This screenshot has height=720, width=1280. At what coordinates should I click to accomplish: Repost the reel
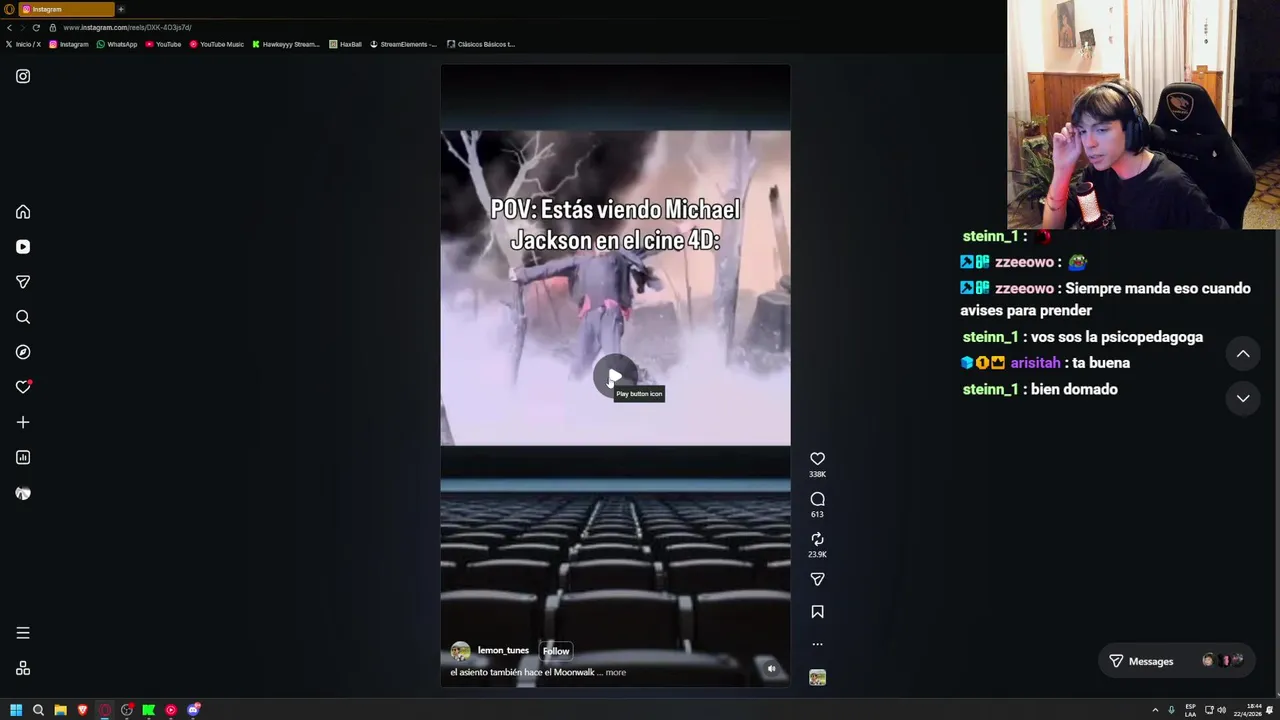(817, 539)
